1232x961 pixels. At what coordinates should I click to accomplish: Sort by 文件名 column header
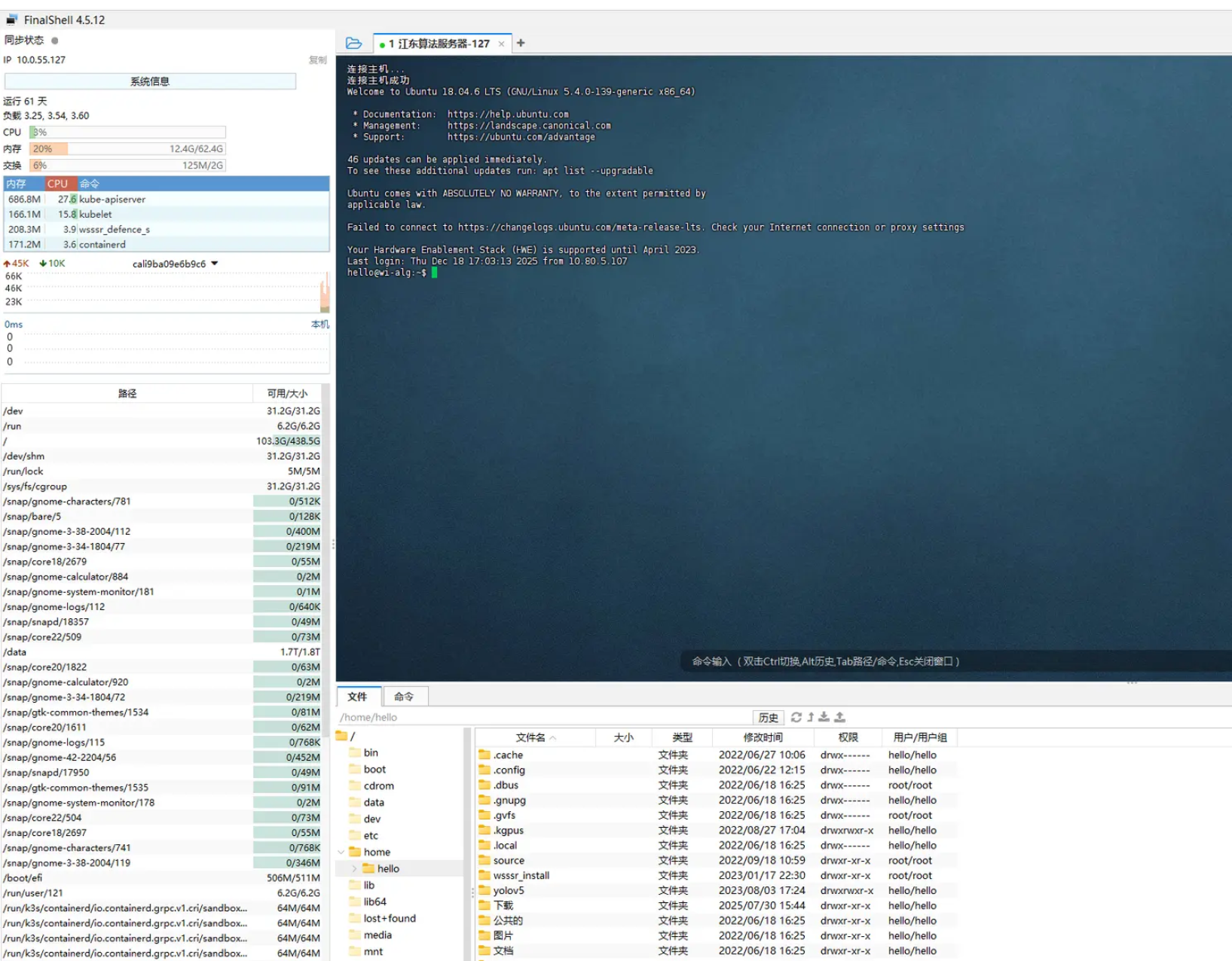535,737
